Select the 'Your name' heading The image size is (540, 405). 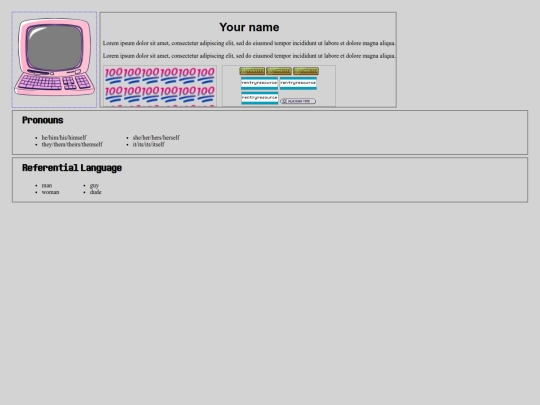[x=249, y=27]
